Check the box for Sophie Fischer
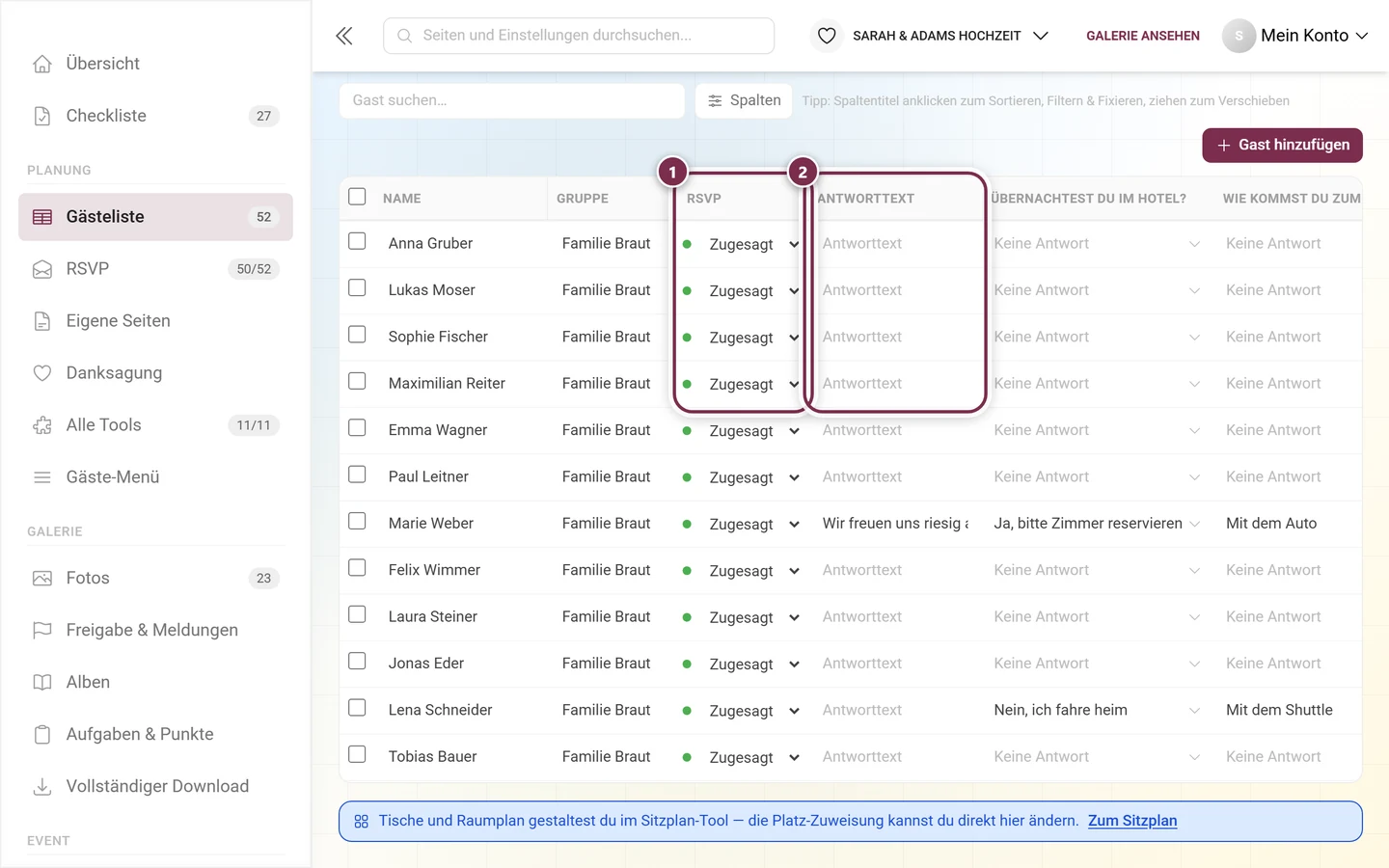 357,335
